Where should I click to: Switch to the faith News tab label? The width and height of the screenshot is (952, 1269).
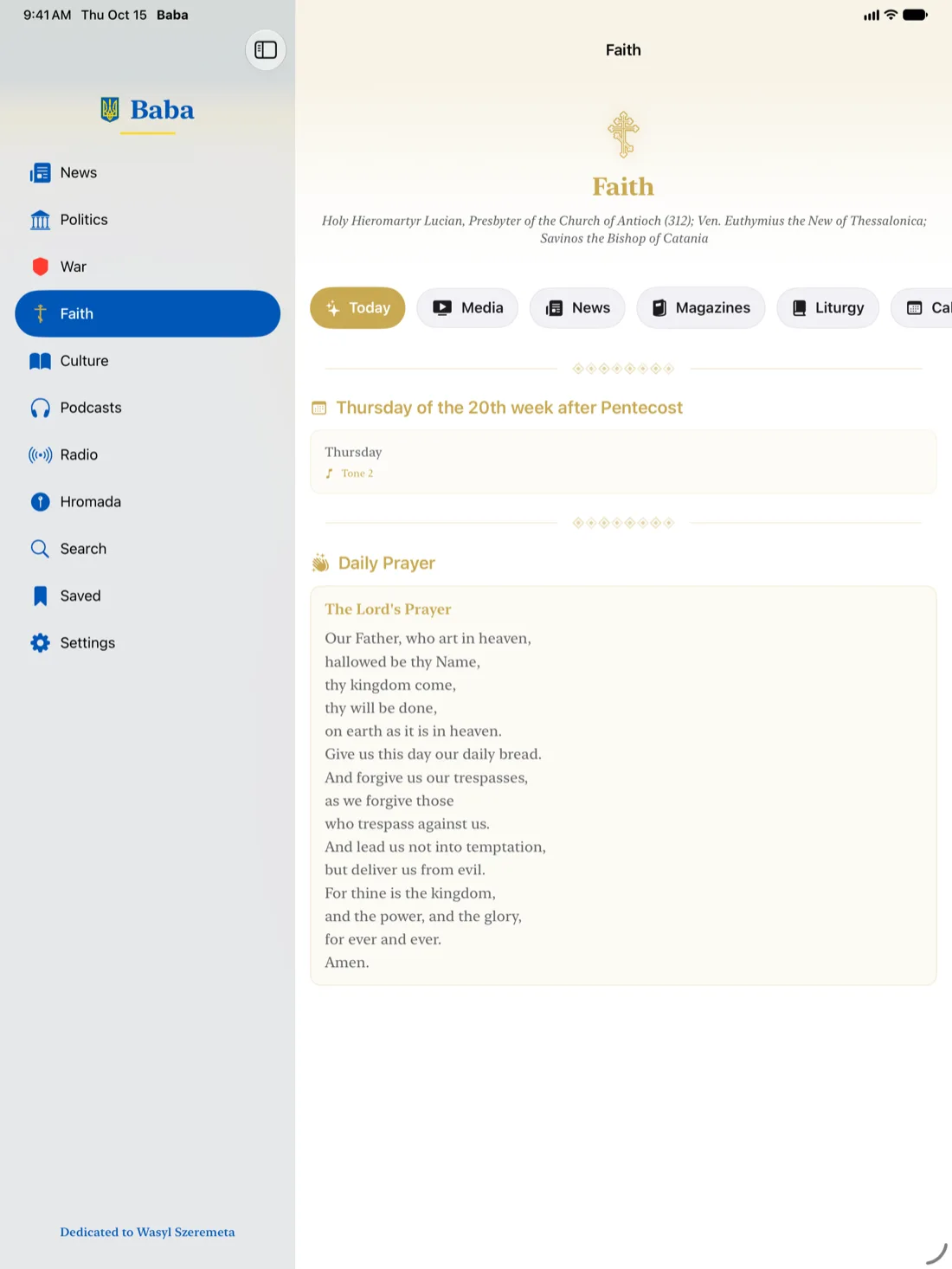coord(591,307)
